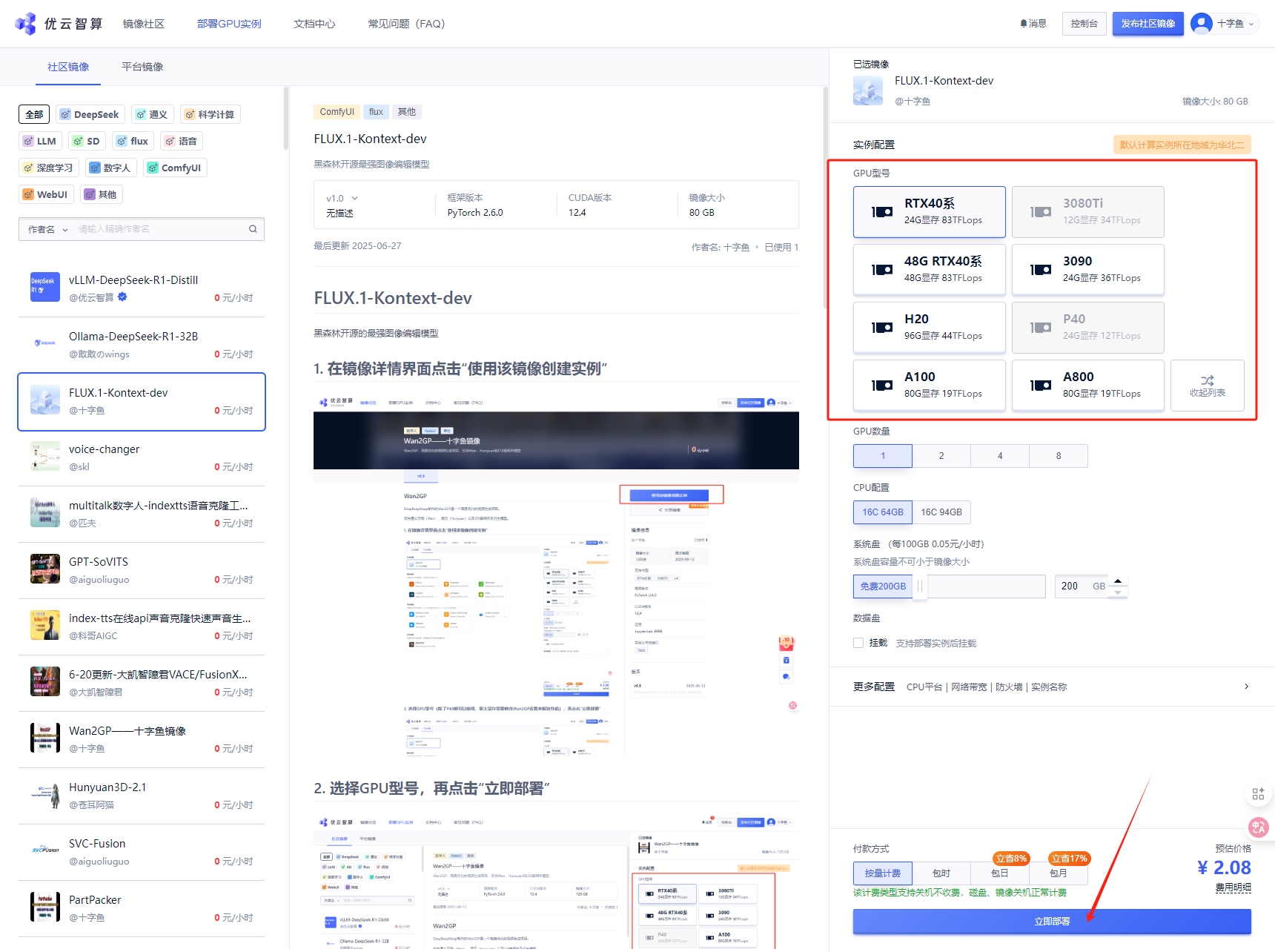Select GPU count 4

coord(1000,456)
